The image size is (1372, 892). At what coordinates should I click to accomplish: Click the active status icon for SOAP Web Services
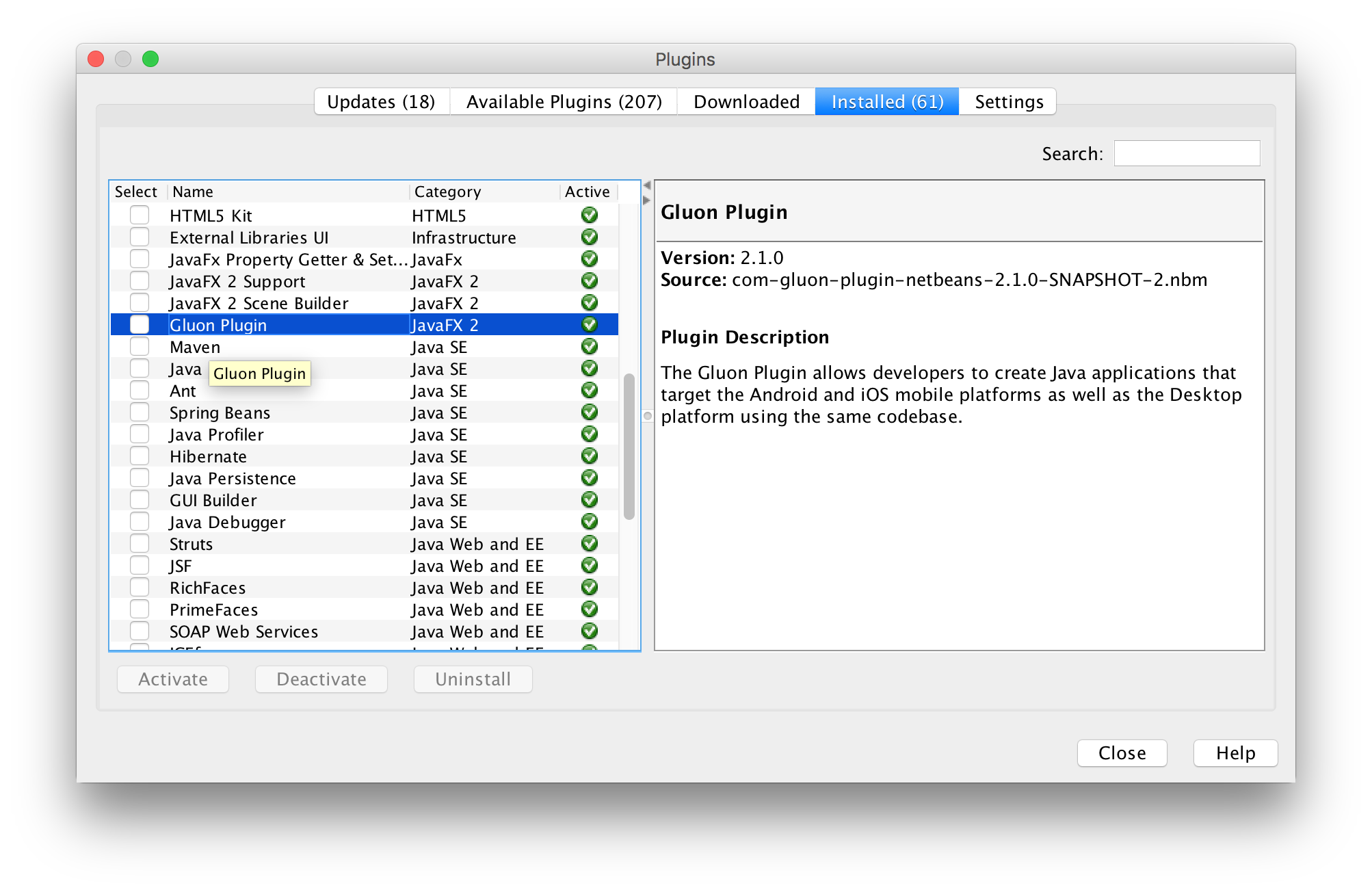(589, 631)
